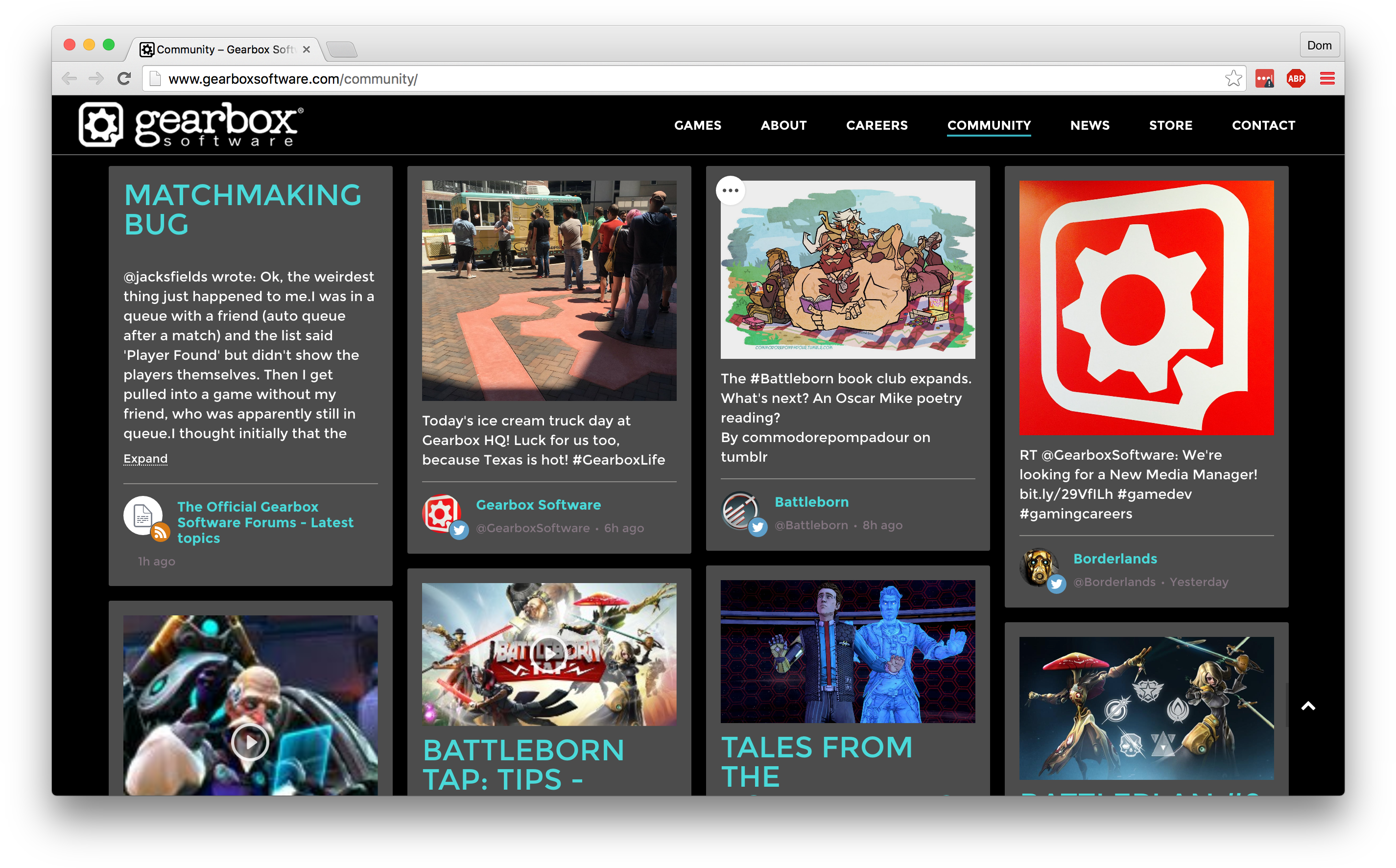Open the ice cream truck photo
The height and width of the screenshot is (868, 1396).
click(549, 290)
